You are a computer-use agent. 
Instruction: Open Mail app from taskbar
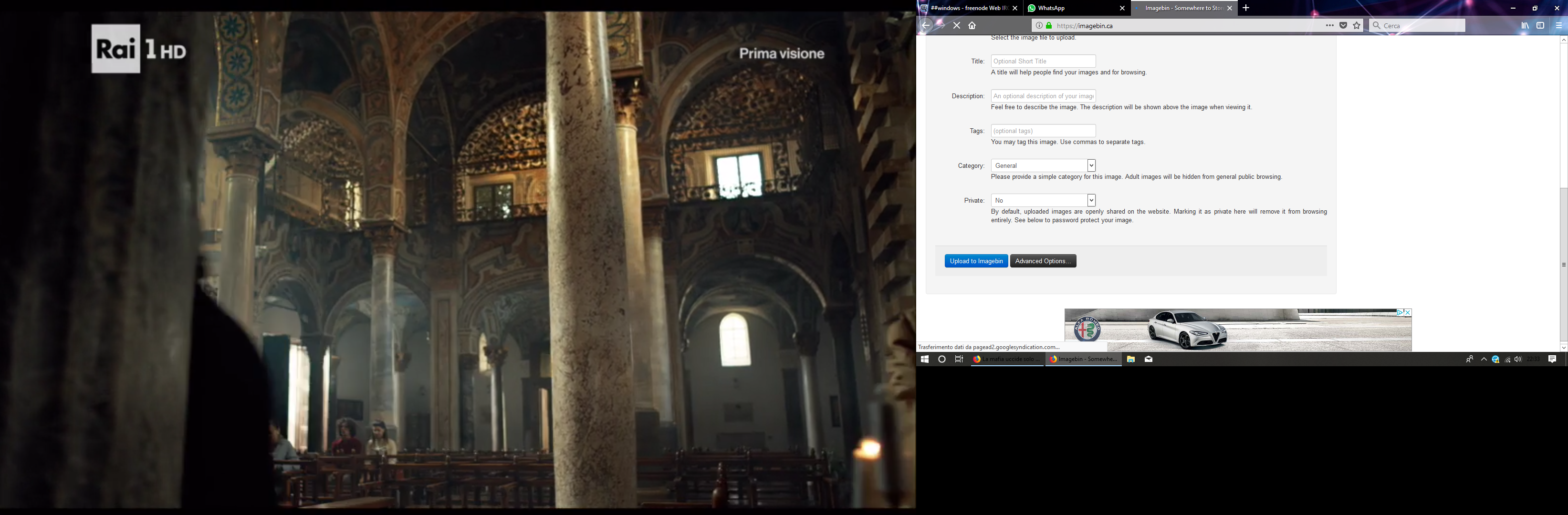tap(1149, 360)
